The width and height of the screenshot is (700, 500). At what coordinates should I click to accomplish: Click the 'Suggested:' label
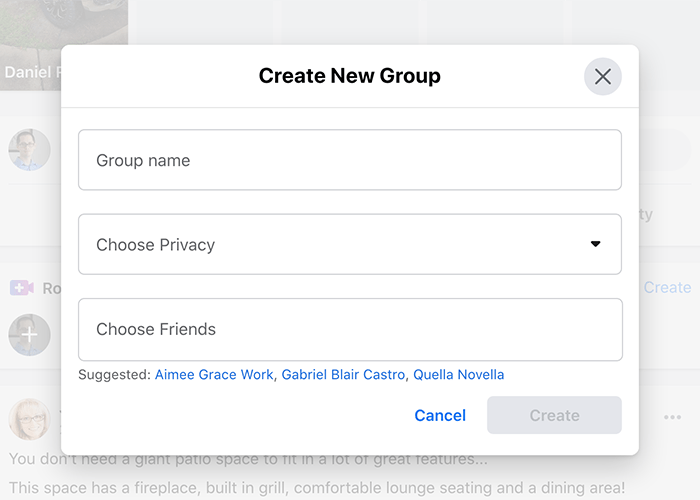[x=114, y=375]
